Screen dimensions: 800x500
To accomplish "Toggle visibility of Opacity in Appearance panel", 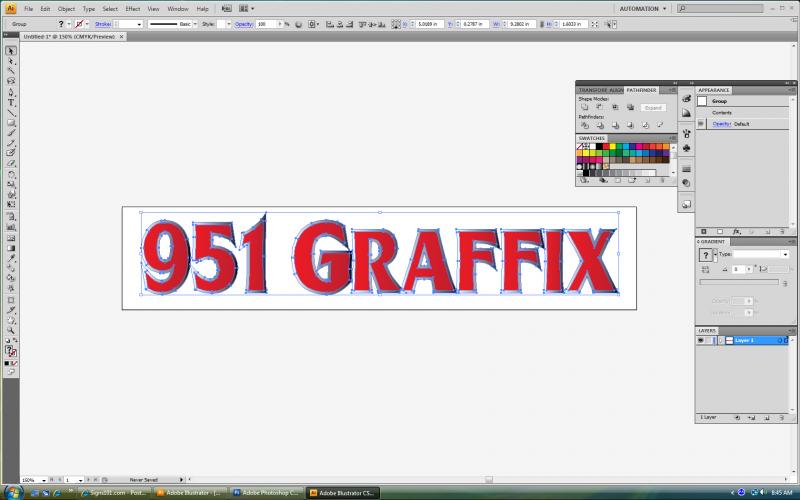I will [701, 124].
